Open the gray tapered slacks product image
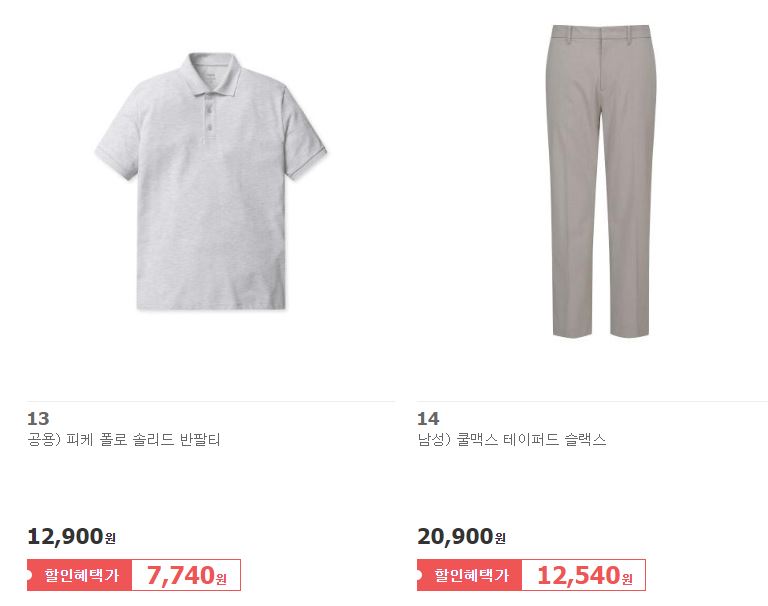 tap(600, 181)
